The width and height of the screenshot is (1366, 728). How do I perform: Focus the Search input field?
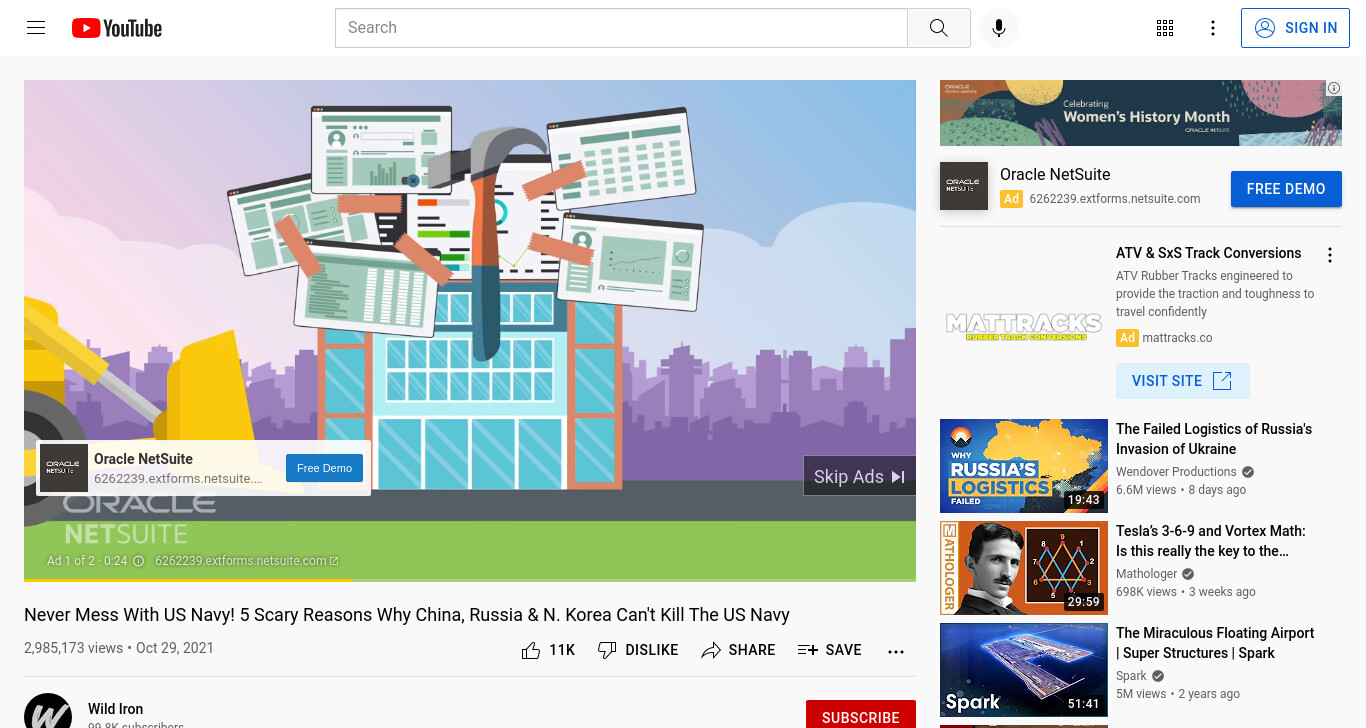pyautogui.click(x=621, y=28)
